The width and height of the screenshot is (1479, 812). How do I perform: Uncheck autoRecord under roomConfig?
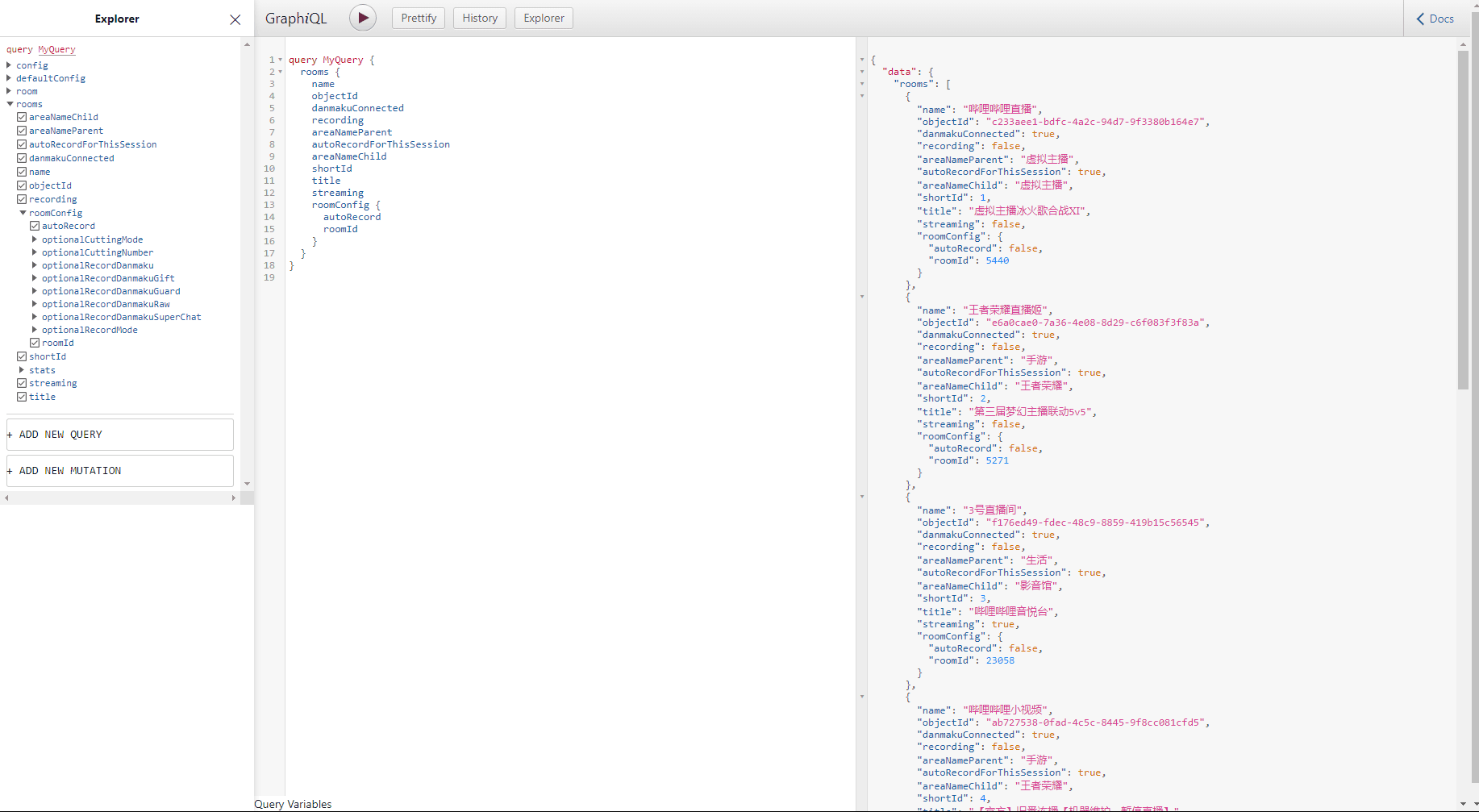pyautogui.click(x=35, y=226)
